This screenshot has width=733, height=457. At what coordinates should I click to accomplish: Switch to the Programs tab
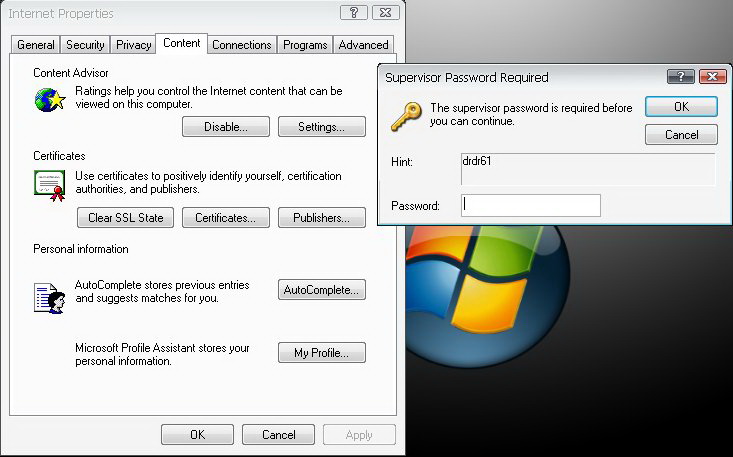[x=305, y=45]
